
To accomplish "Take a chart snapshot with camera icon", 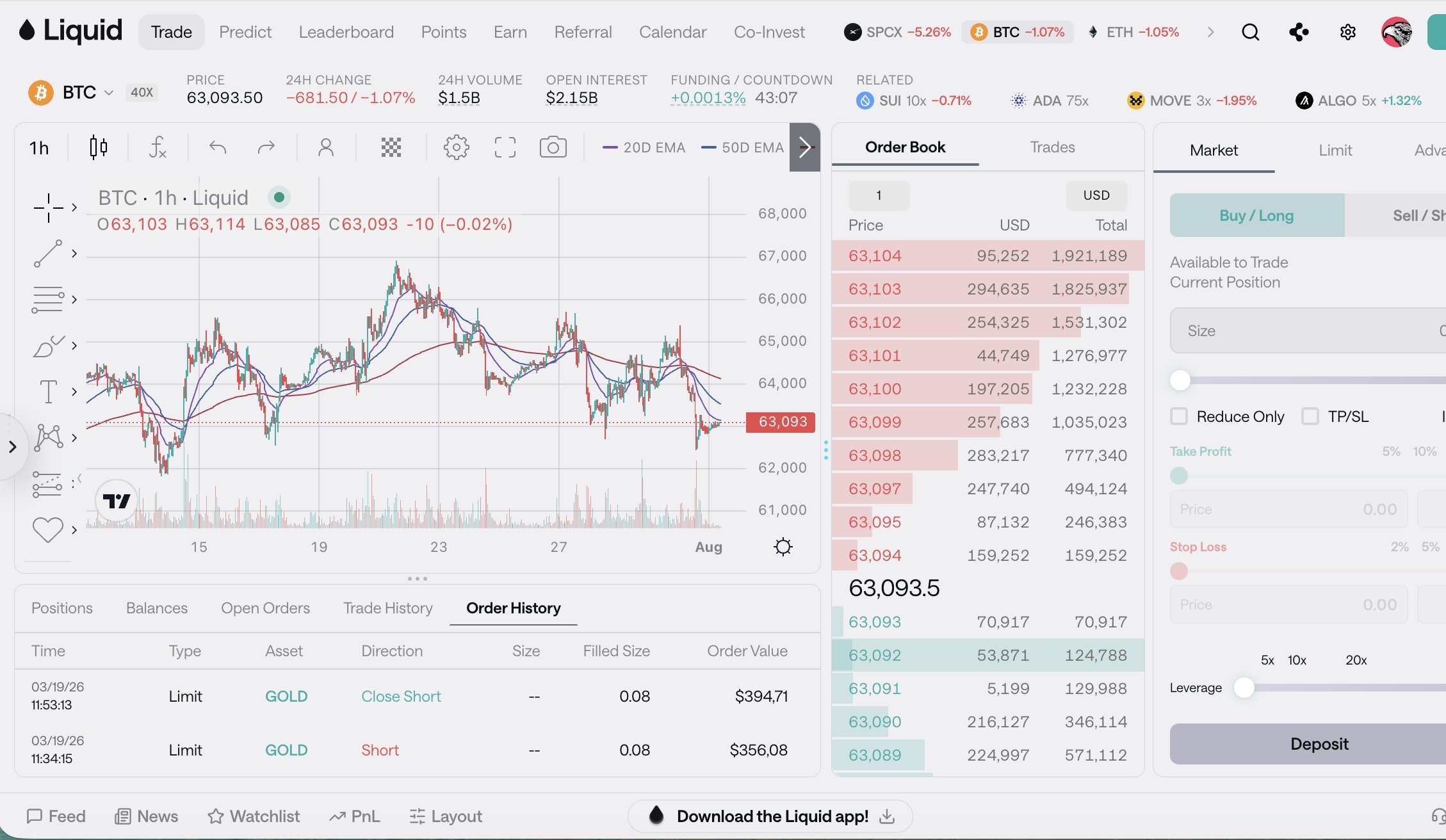I will click(553, 147).
